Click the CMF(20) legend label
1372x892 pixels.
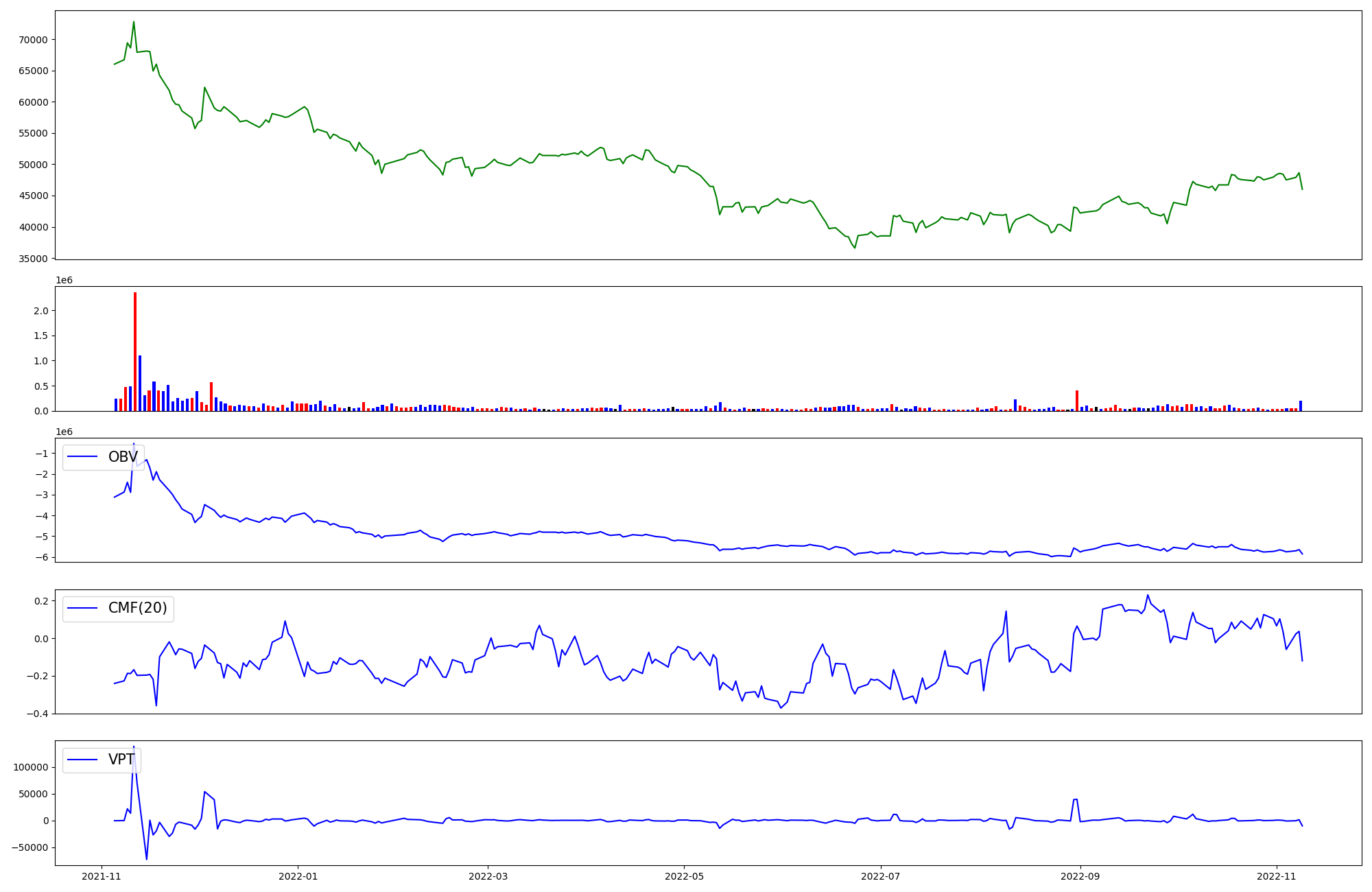[138, 609]
